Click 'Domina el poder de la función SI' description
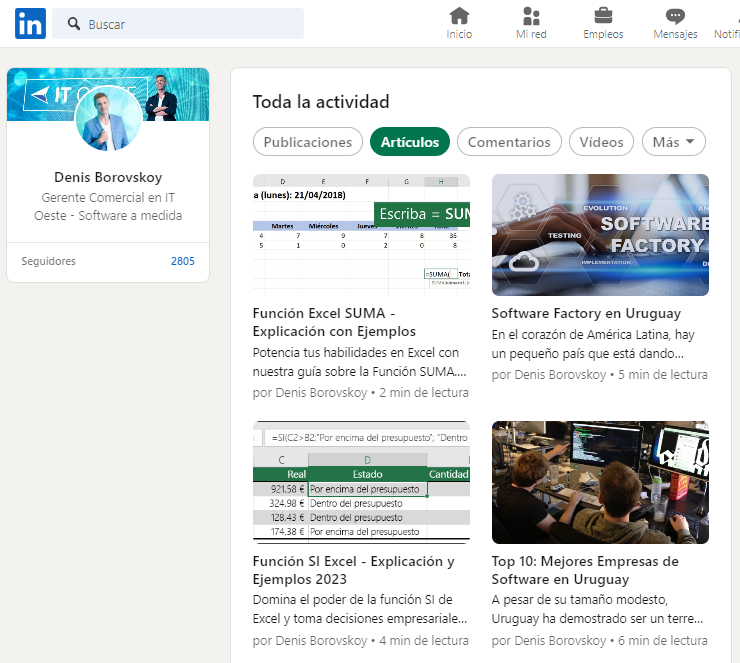The image size is (740, 663). tap(360, 609)
